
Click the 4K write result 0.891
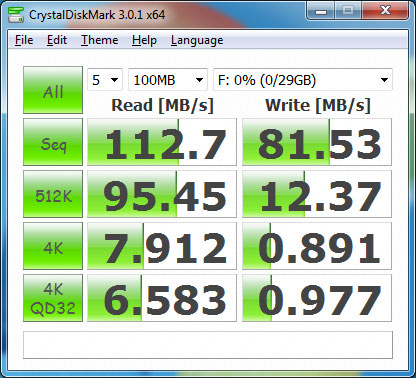pyautogui.click(x=317, y=246)
